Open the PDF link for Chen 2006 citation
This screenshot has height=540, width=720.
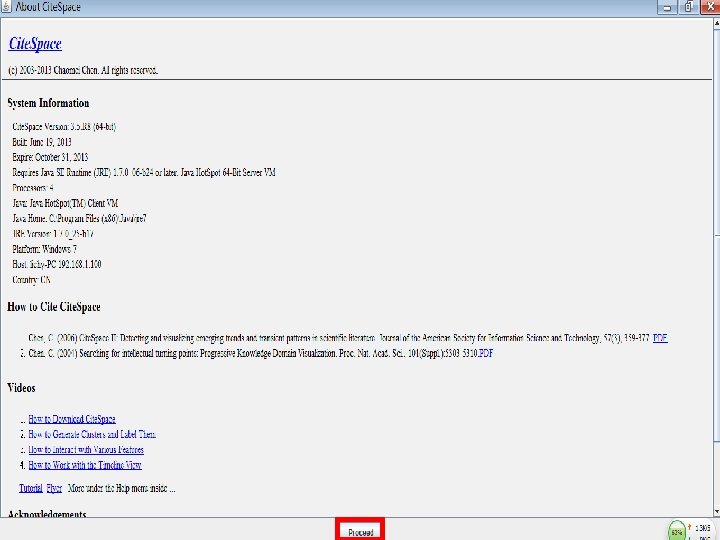tap(660, 338)
